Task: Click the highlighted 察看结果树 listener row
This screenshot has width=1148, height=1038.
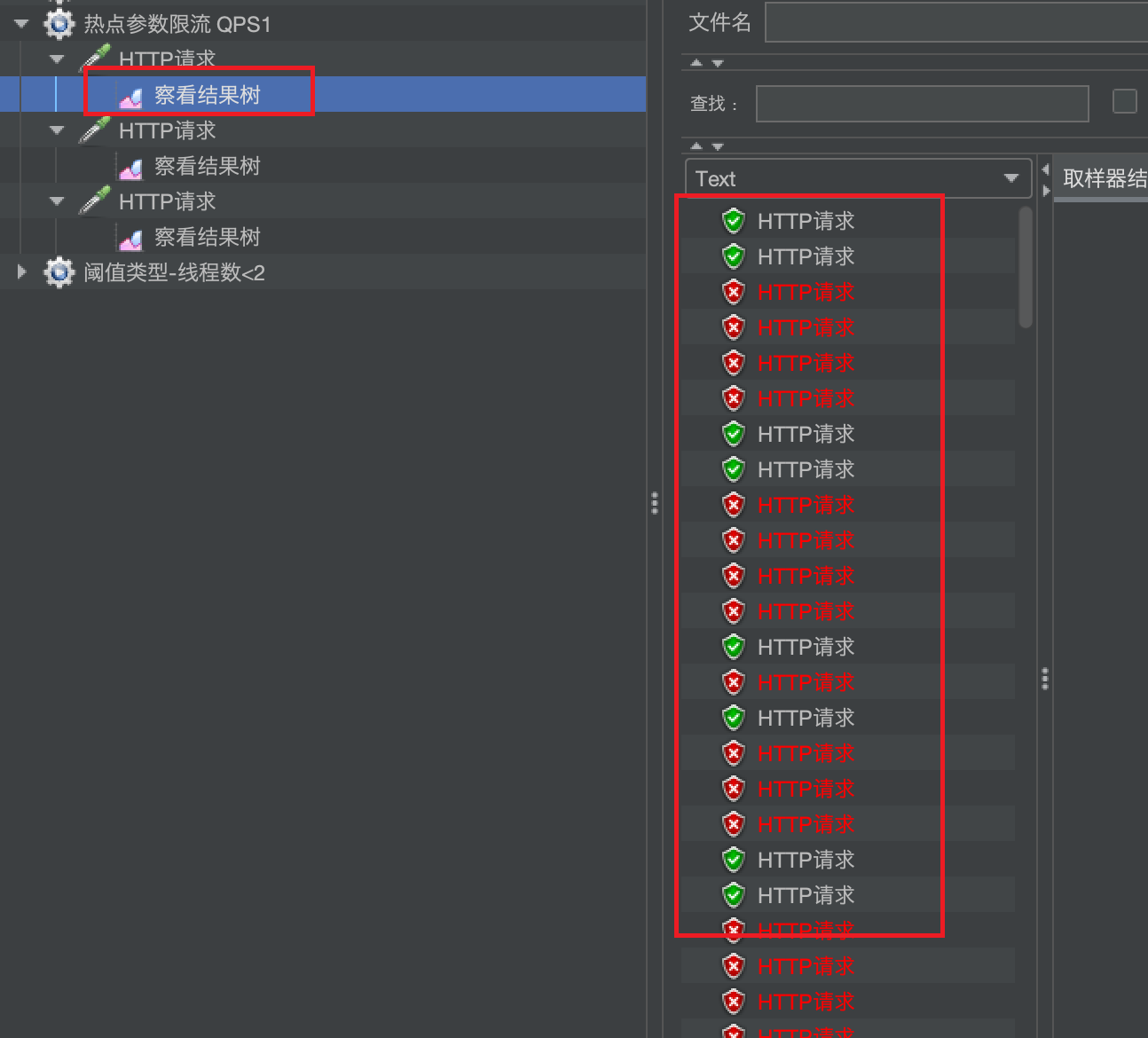Action: (323, 94)
